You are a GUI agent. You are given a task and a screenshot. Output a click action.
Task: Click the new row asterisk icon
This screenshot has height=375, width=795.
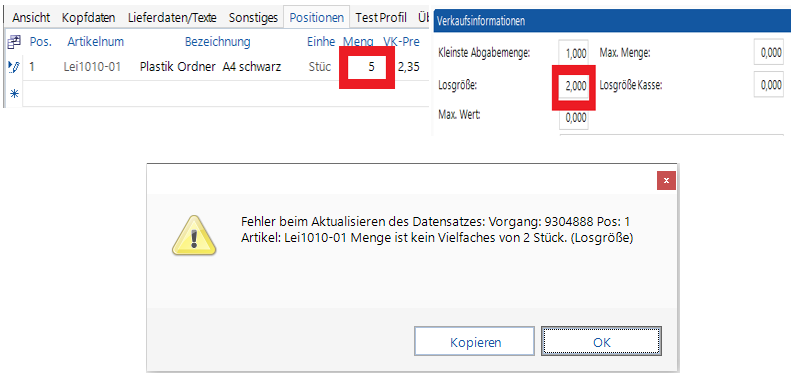point(14,94)
